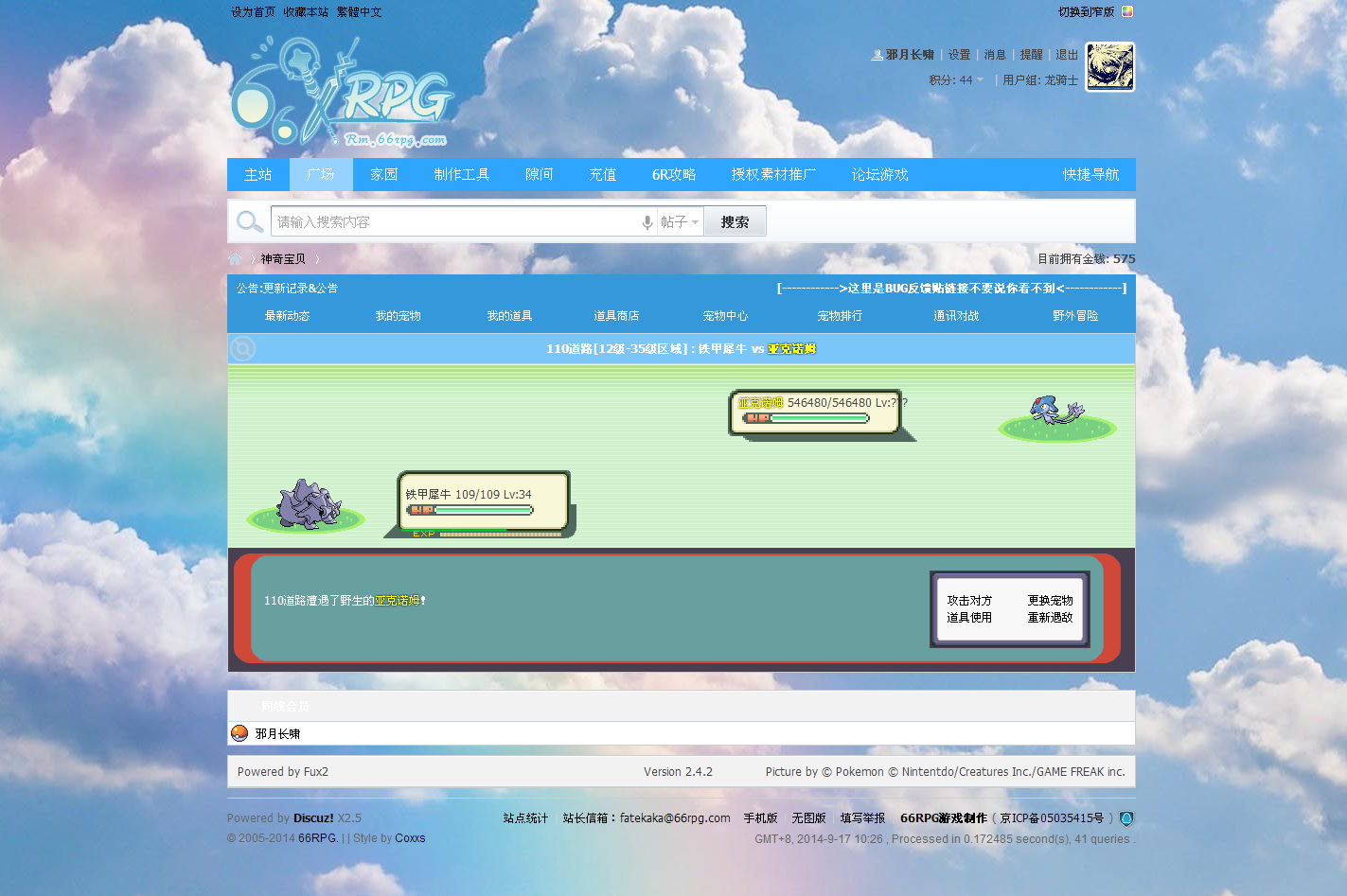This screenshot has height=896, width=1347.
Task: Open the 制作工具 nav tab
Action: pyautogui.click(x=462, y=174)
